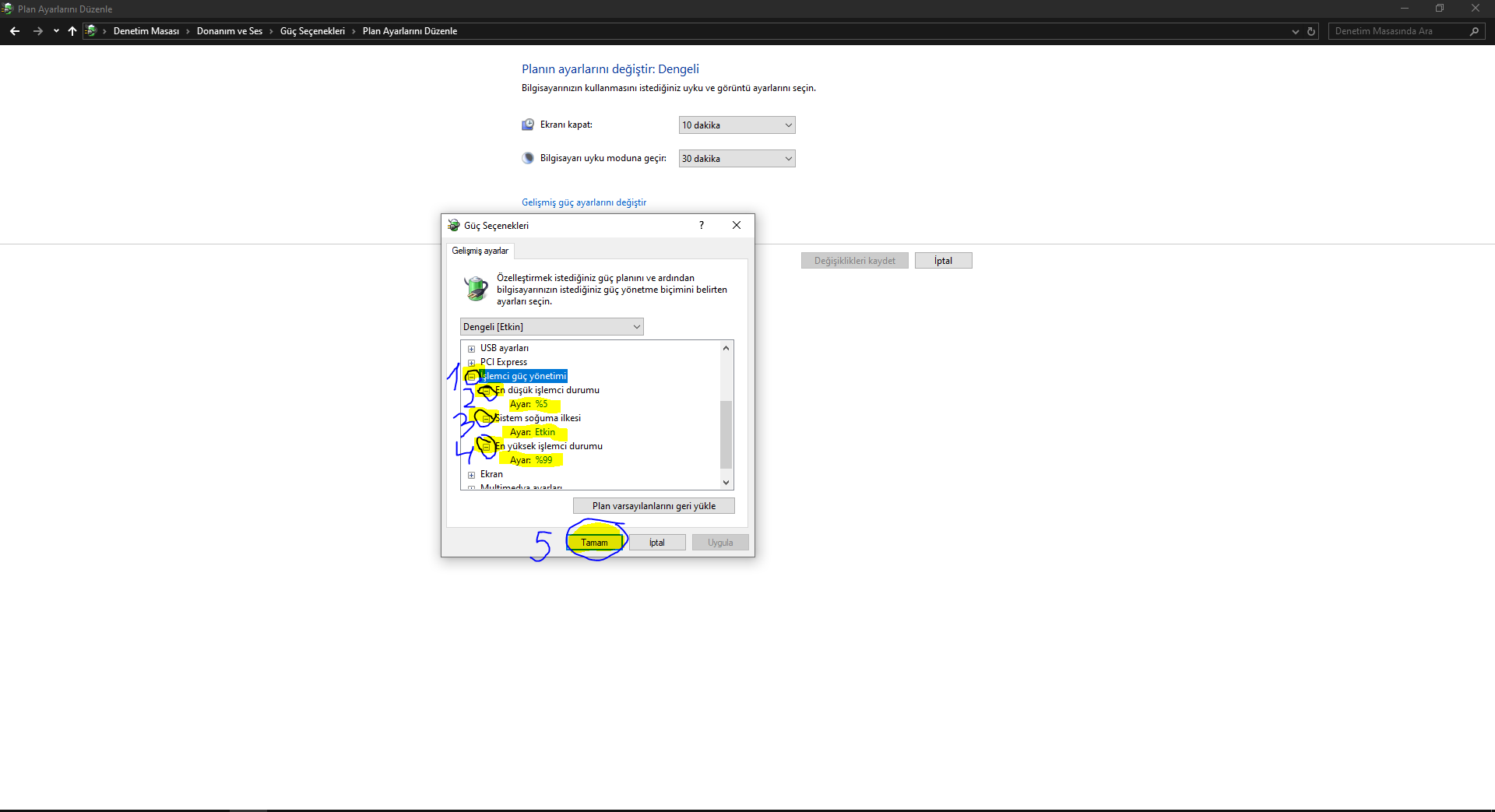The height and width of the screenshot is (812, 1495).
Task: Click the Ayar: Etkin value
Action: [533, 432]
